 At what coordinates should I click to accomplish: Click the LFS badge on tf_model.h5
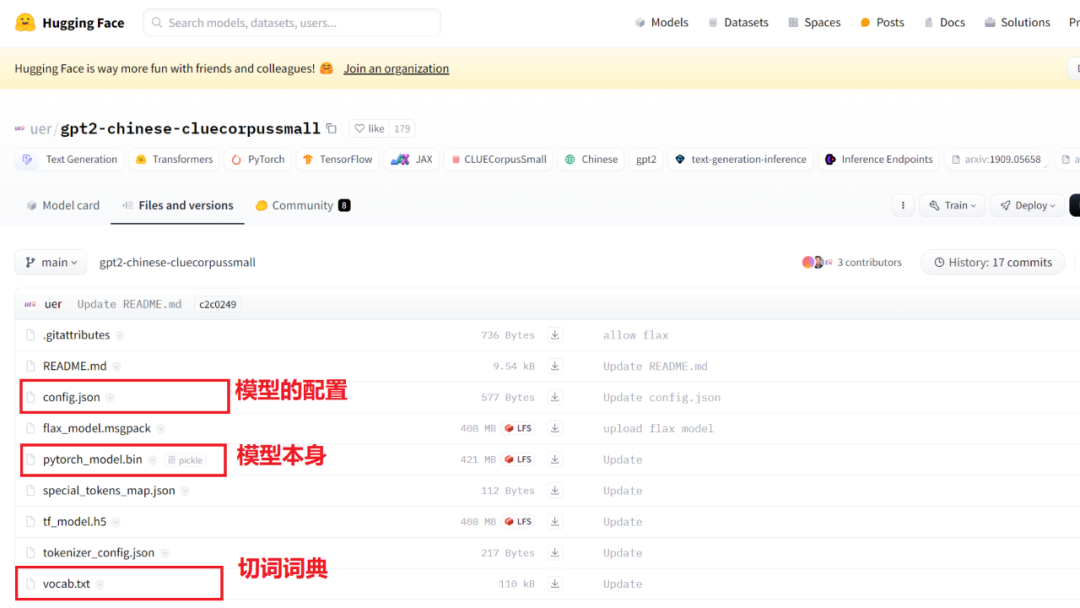click(518, 521)
